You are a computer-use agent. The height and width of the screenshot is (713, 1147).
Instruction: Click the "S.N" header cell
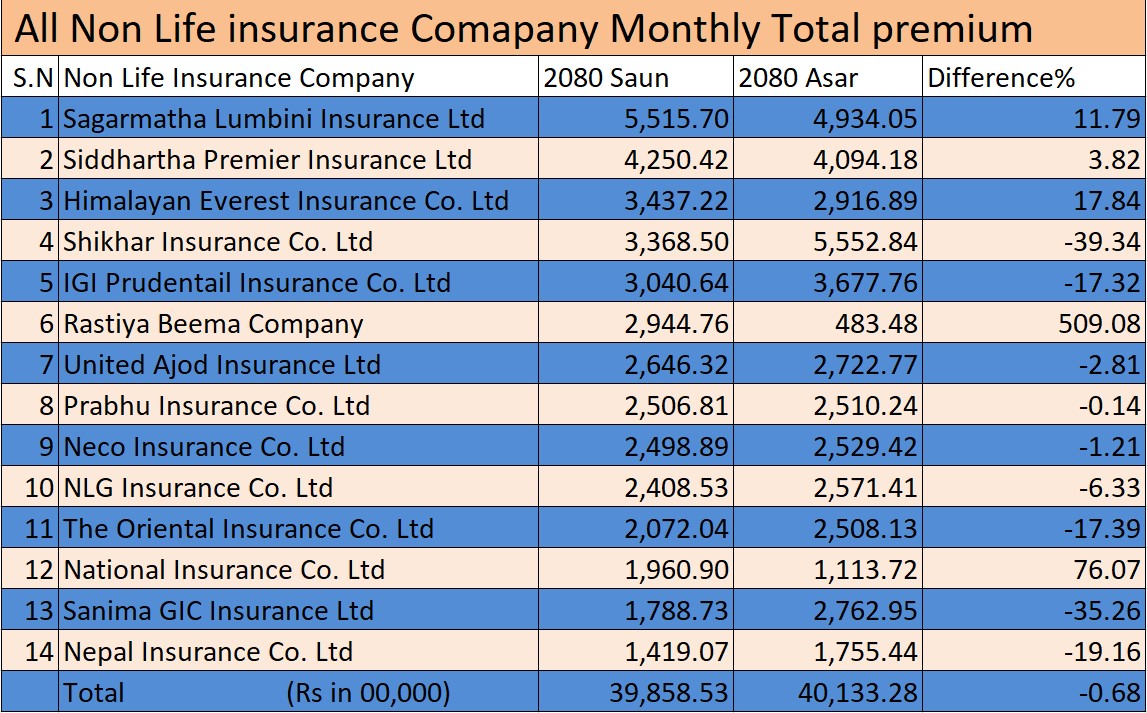30,78
